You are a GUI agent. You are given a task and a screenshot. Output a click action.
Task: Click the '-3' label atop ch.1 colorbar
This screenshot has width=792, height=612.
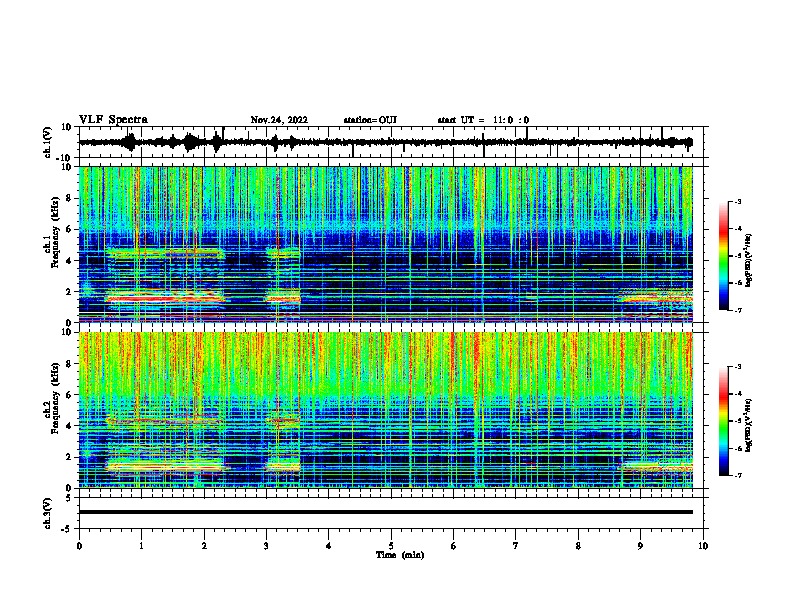coord(738,201)
